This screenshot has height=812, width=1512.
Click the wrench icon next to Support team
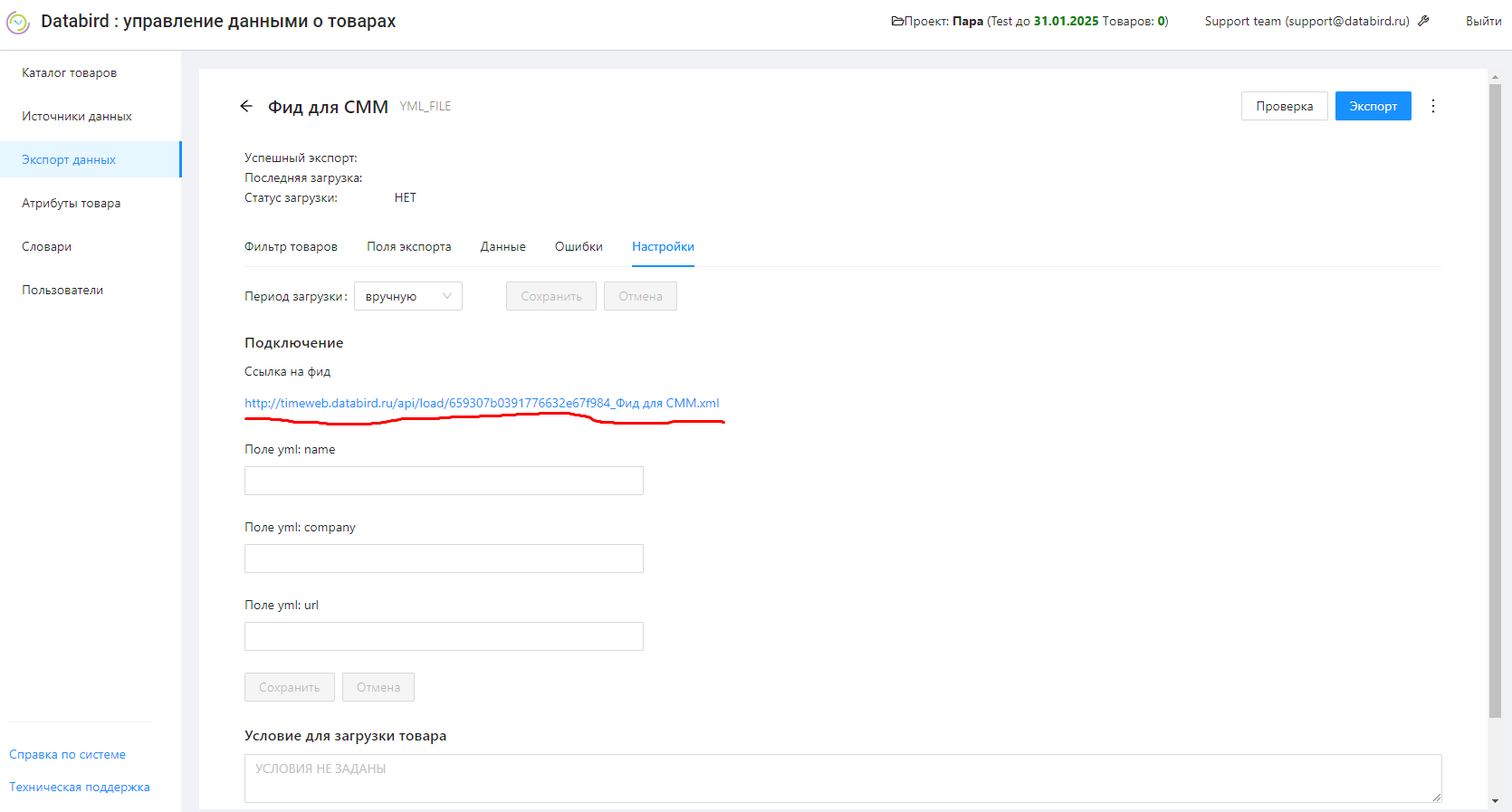coord(1424,21)
